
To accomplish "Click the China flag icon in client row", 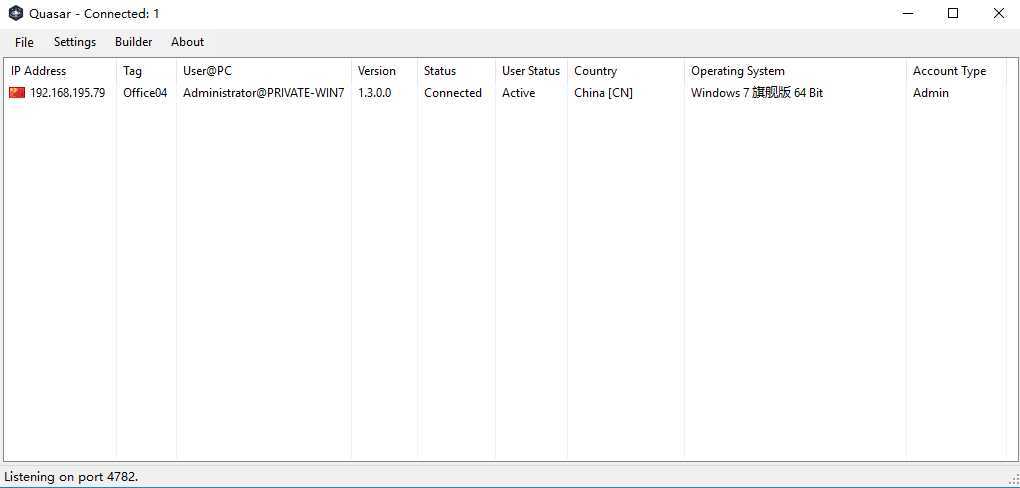I will click(x=17, y=92).
